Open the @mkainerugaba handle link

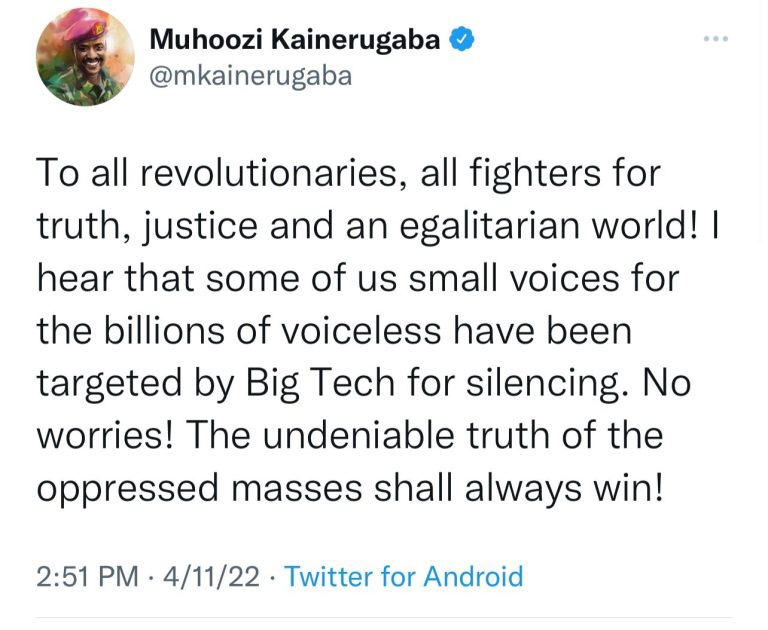(x=250, y=76)
